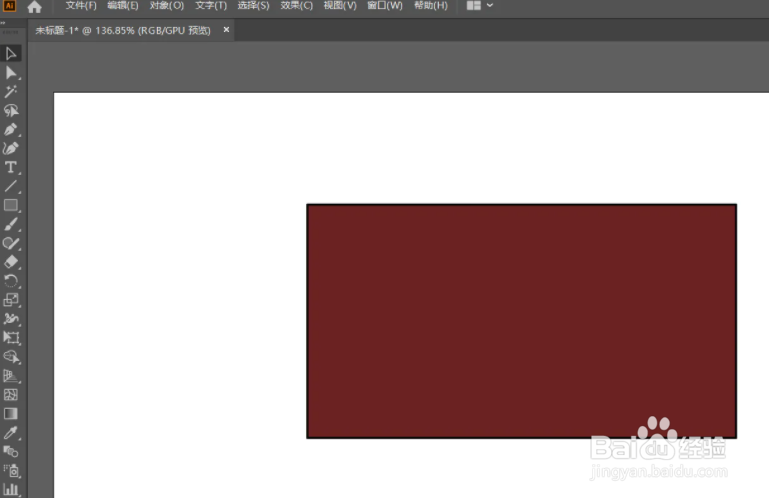769x498 pixels.
Task: Click the Ai application logo
Action: 9,6
